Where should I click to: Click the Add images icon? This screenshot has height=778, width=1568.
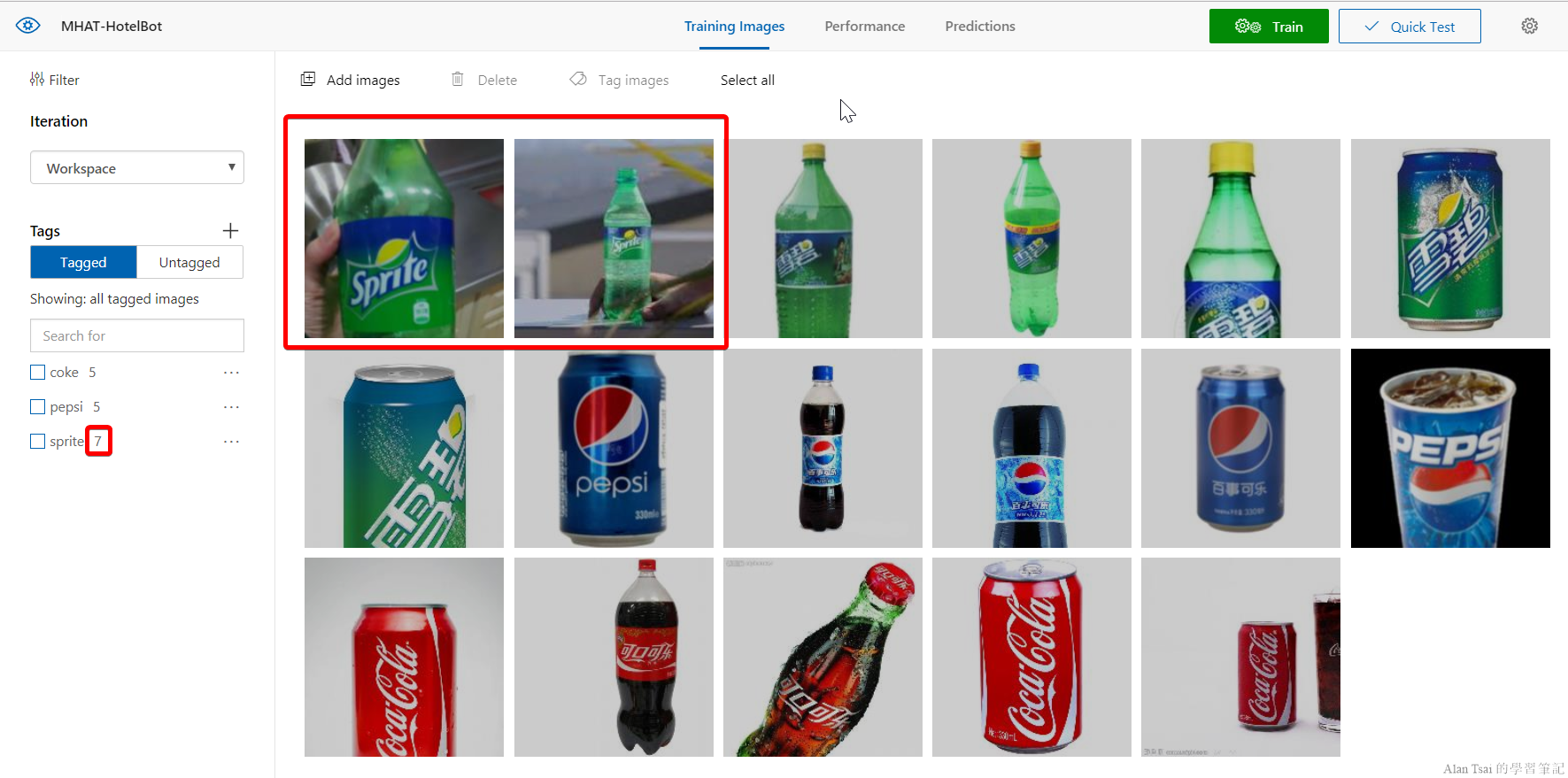pyautogui.click(x=308, y=80)
